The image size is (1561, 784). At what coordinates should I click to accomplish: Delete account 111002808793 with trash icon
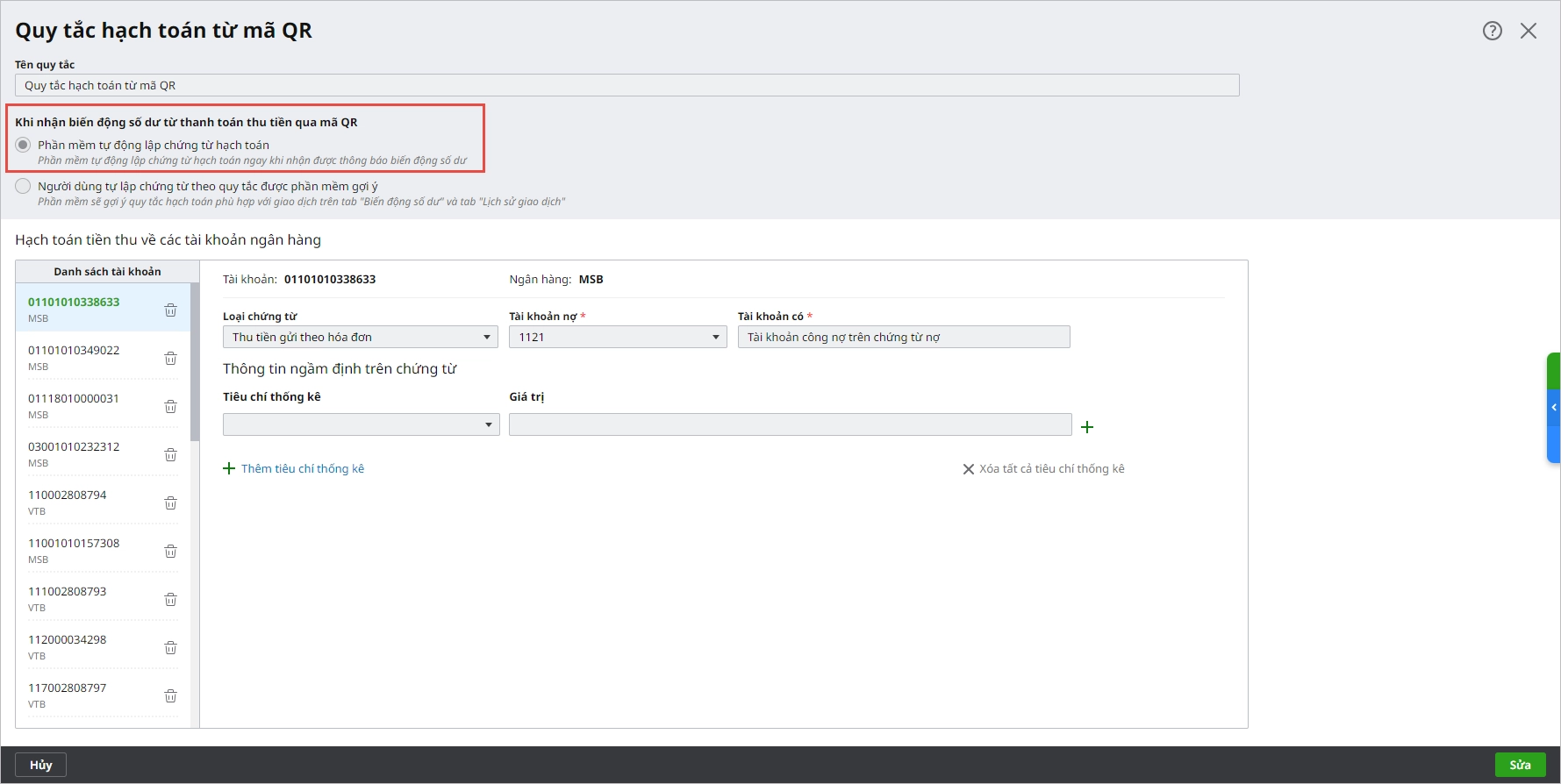(x=170, y=599)
